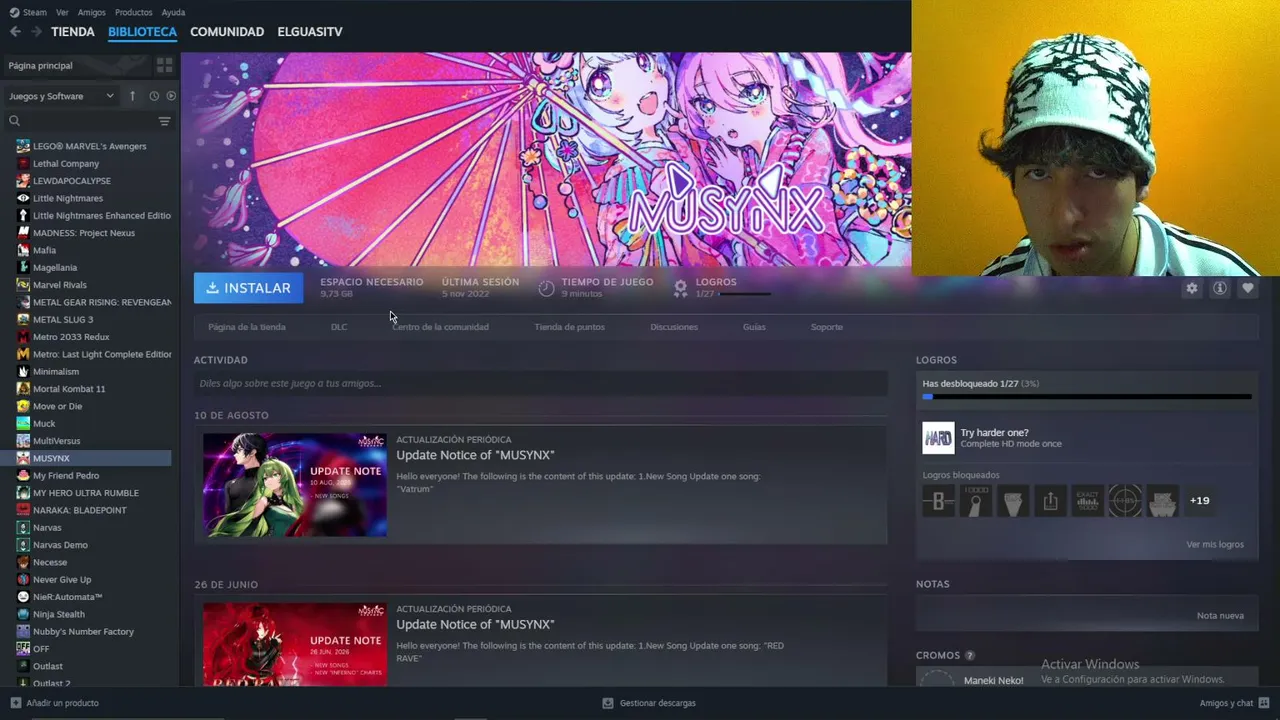Open the 10 Aug update note thumbnail
Viewport: 1280px width, 720px height.
(295, 484)
